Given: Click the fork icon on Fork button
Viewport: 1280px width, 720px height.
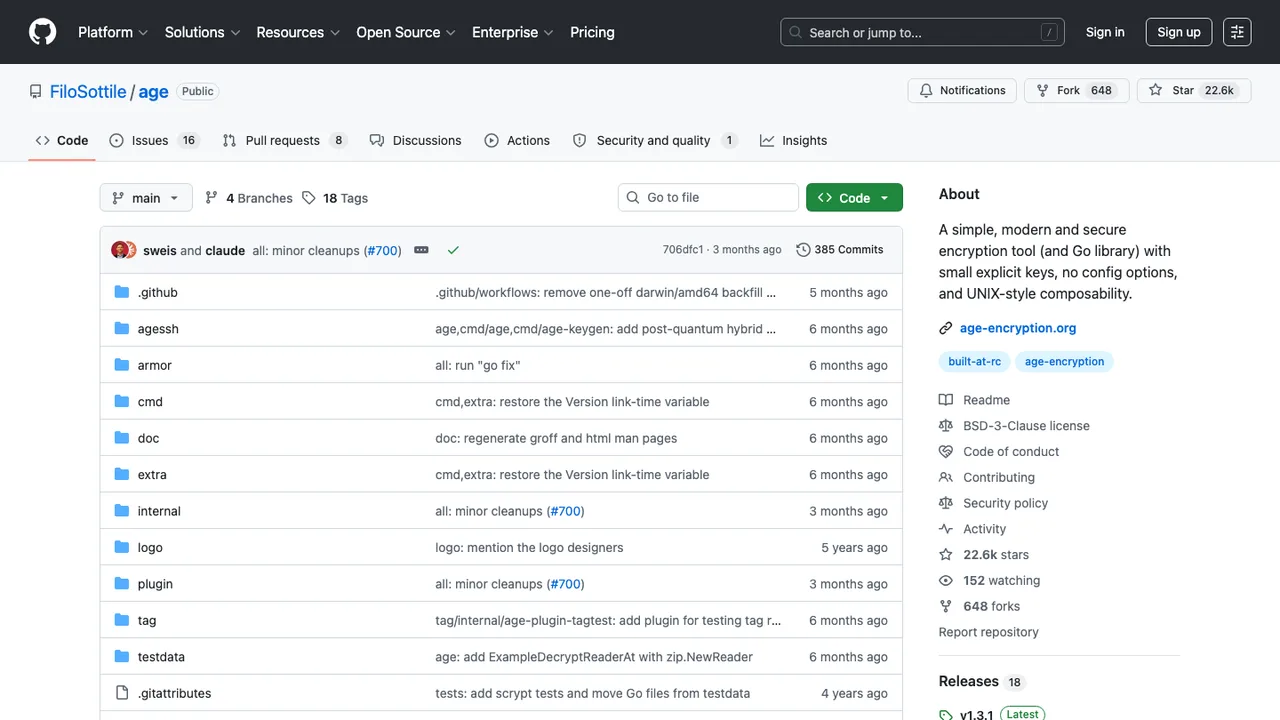Looking at the screenshot, I should 1043,90.
